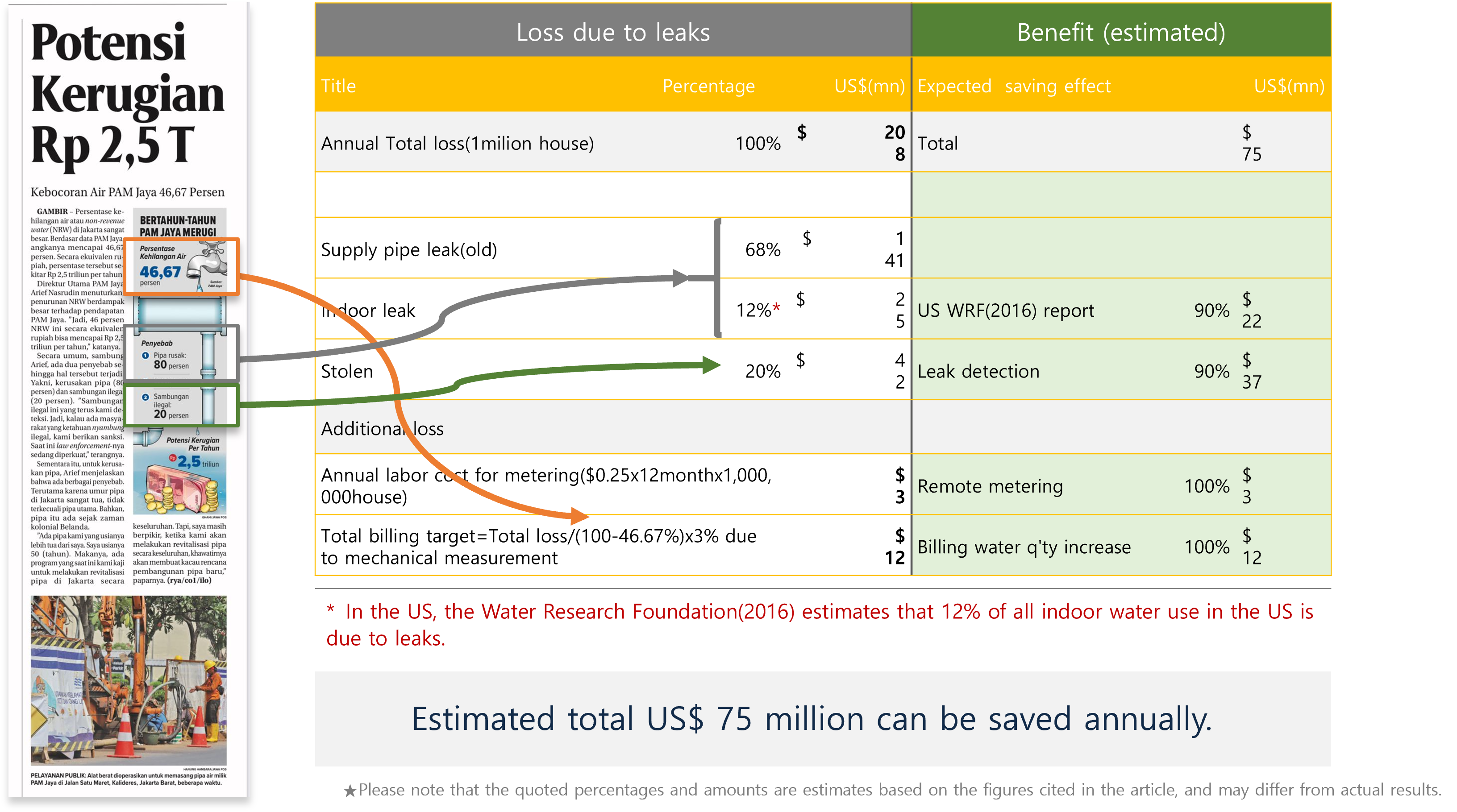Select the 'Title' column heading

[338, 86]
